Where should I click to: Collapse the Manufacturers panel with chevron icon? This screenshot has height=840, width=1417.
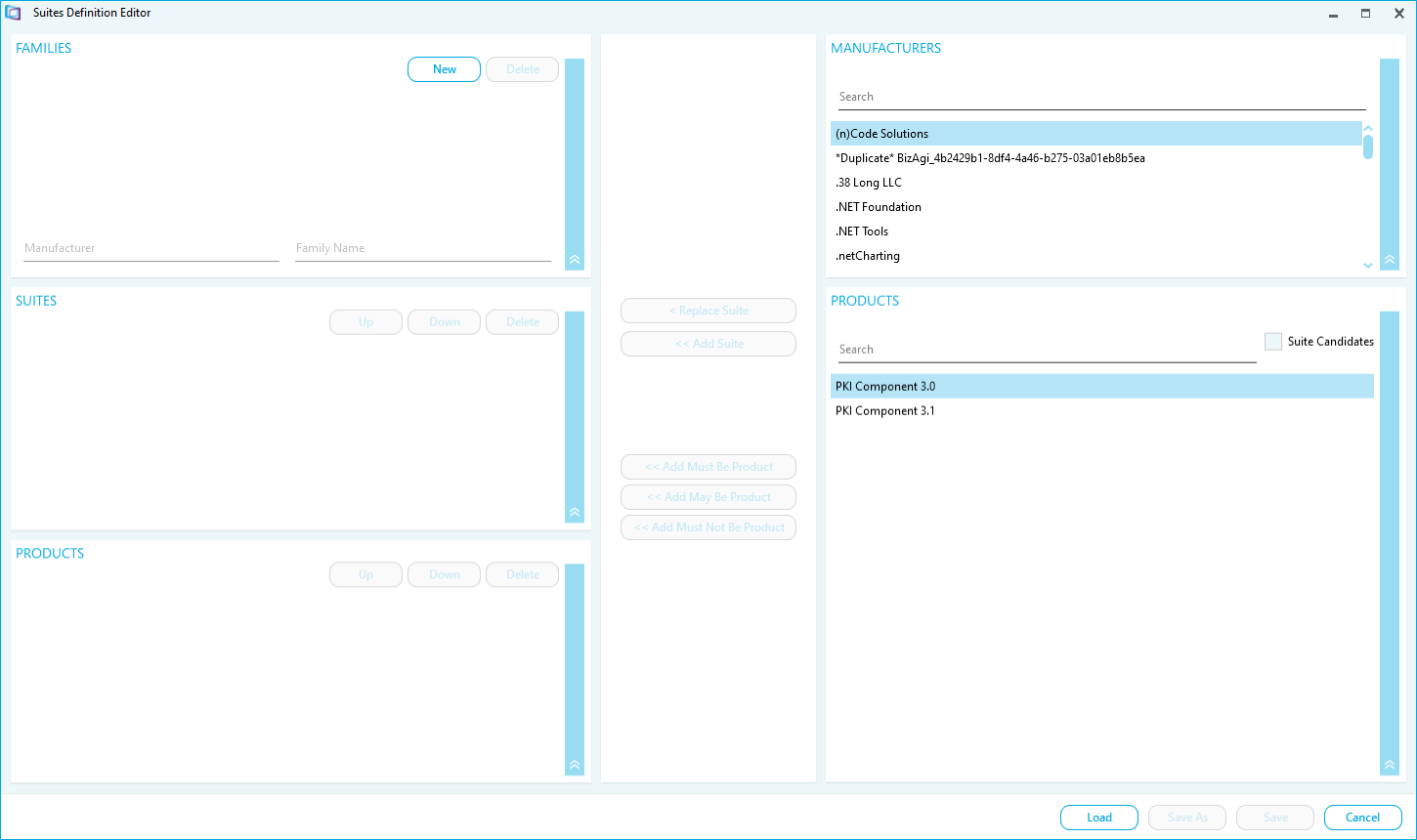point(1389,260)
